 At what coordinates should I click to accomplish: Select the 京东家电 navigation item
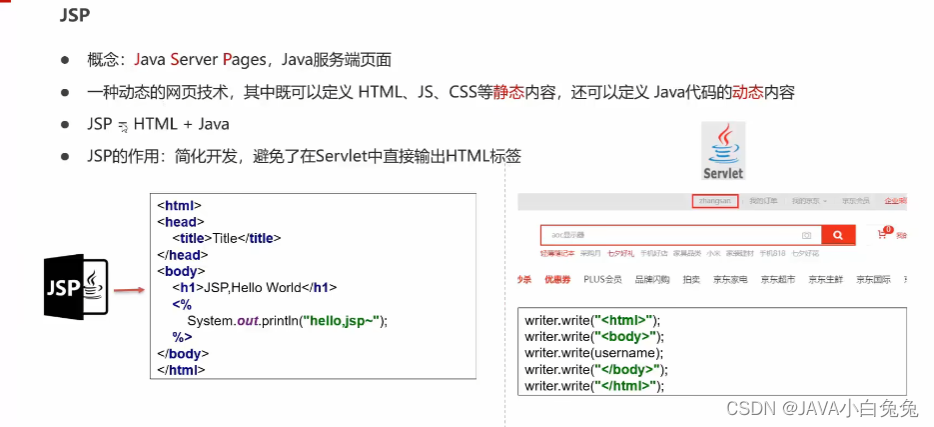point(730,279)
